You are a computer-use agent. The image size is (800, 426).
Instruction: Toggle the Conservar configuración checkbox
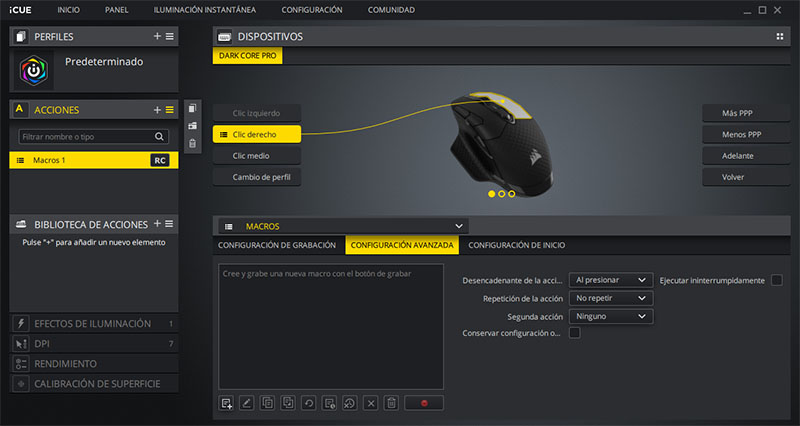click(574, 333)
